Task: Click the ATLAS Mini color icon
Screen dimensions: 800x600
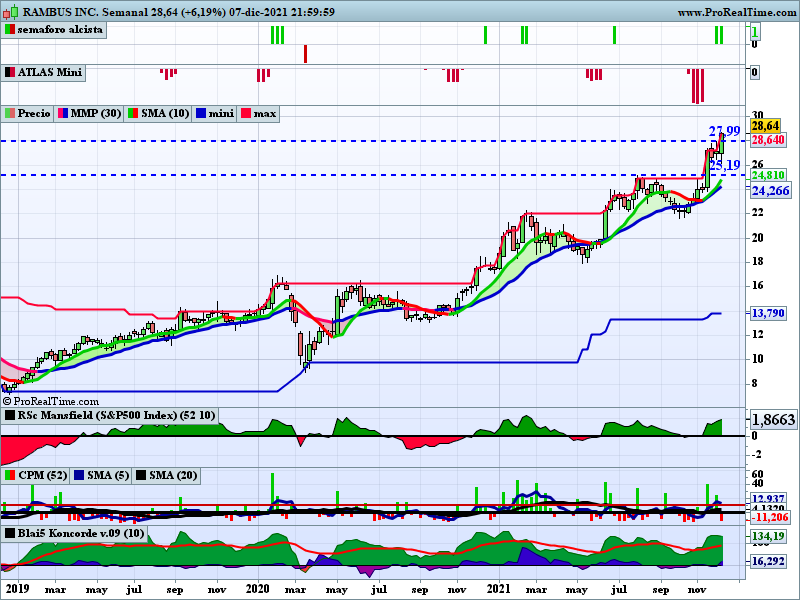Action: [x=10, y=72]
